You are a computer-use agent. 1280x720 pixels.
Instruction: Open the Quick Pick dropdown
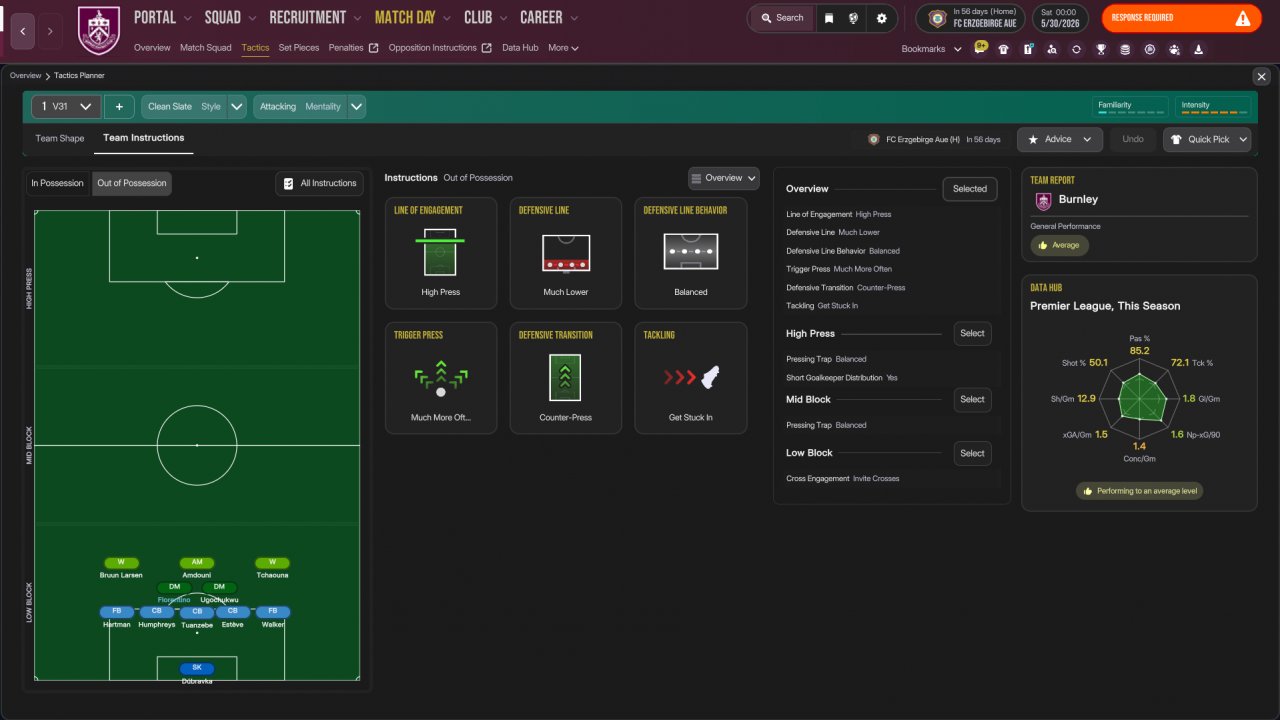click(1207, 139)
